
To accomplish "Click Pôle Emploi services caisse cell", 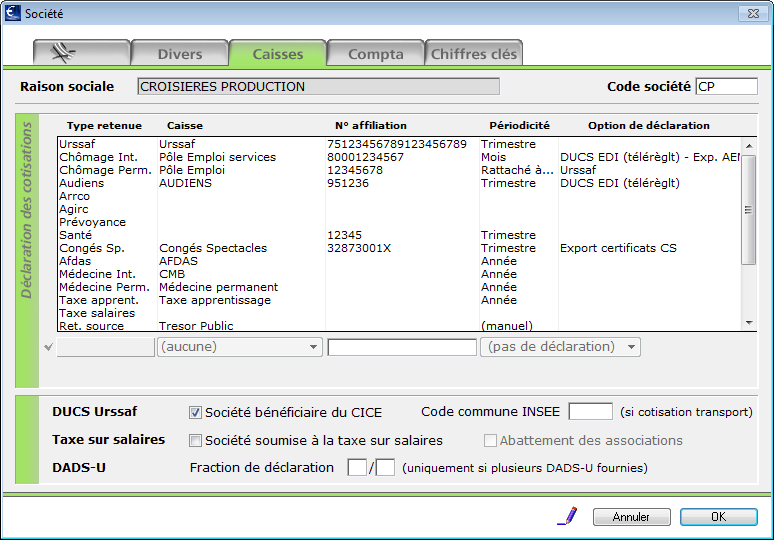I will pos(217,157).
